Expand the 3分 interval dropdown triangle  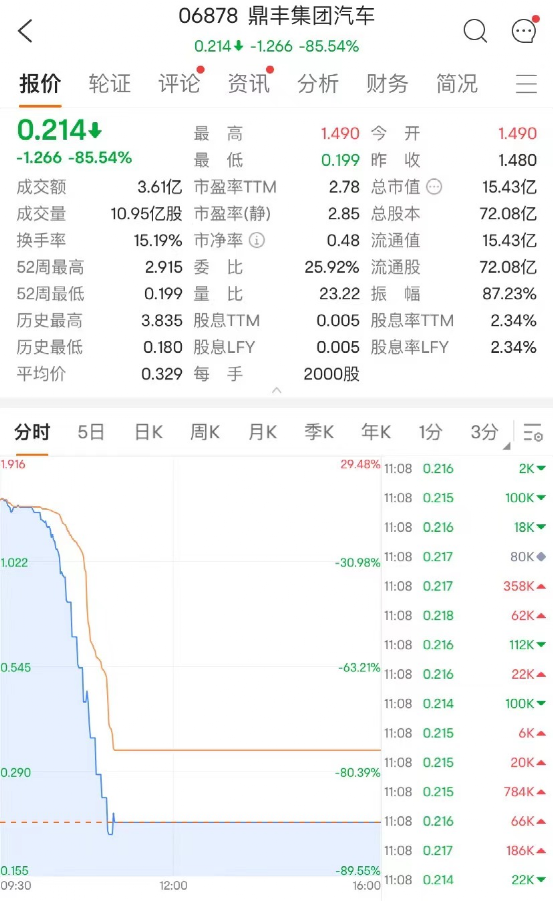tap(506, 446)
